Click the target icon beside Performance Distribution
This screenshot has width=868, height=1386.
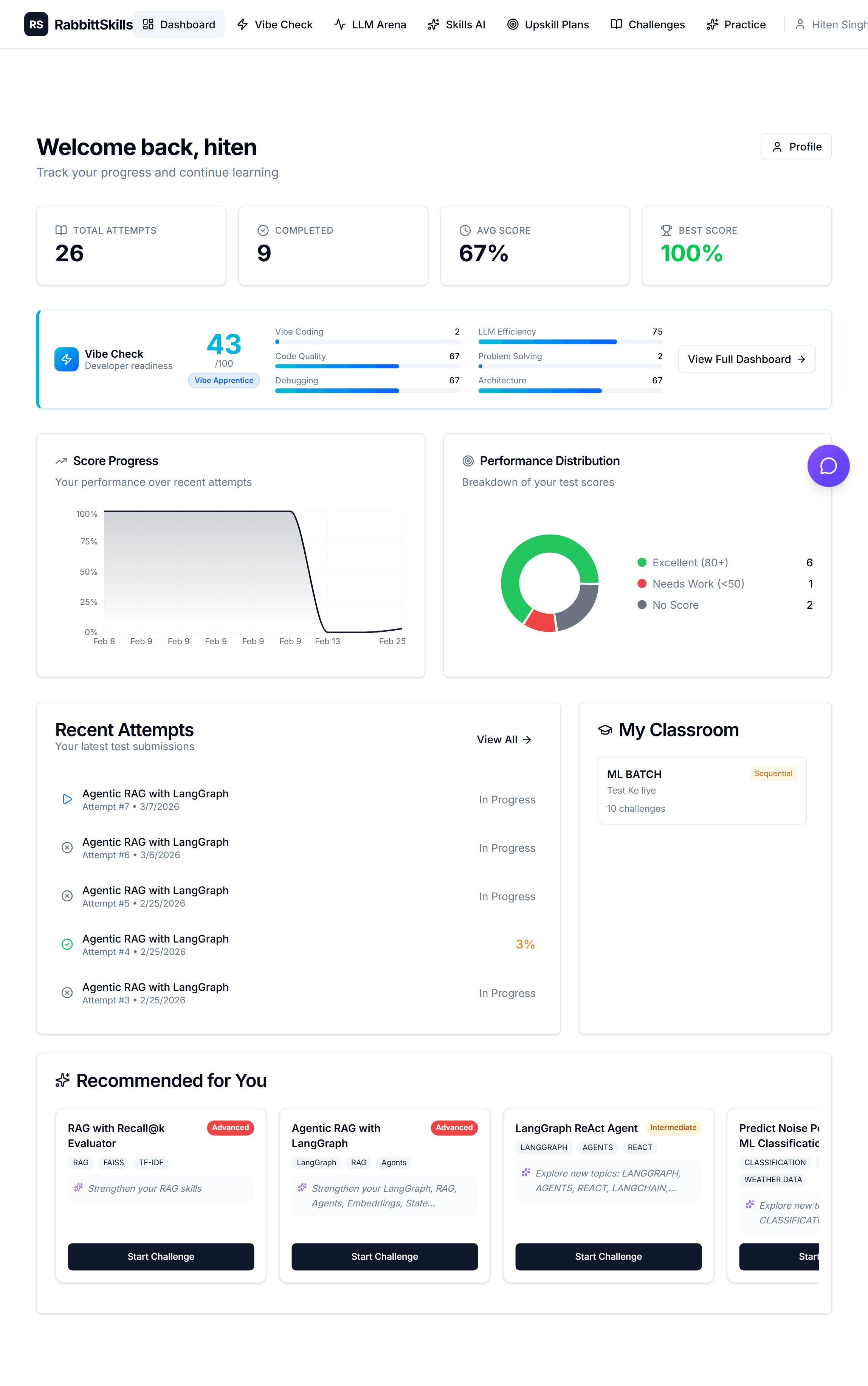point(468,460)
